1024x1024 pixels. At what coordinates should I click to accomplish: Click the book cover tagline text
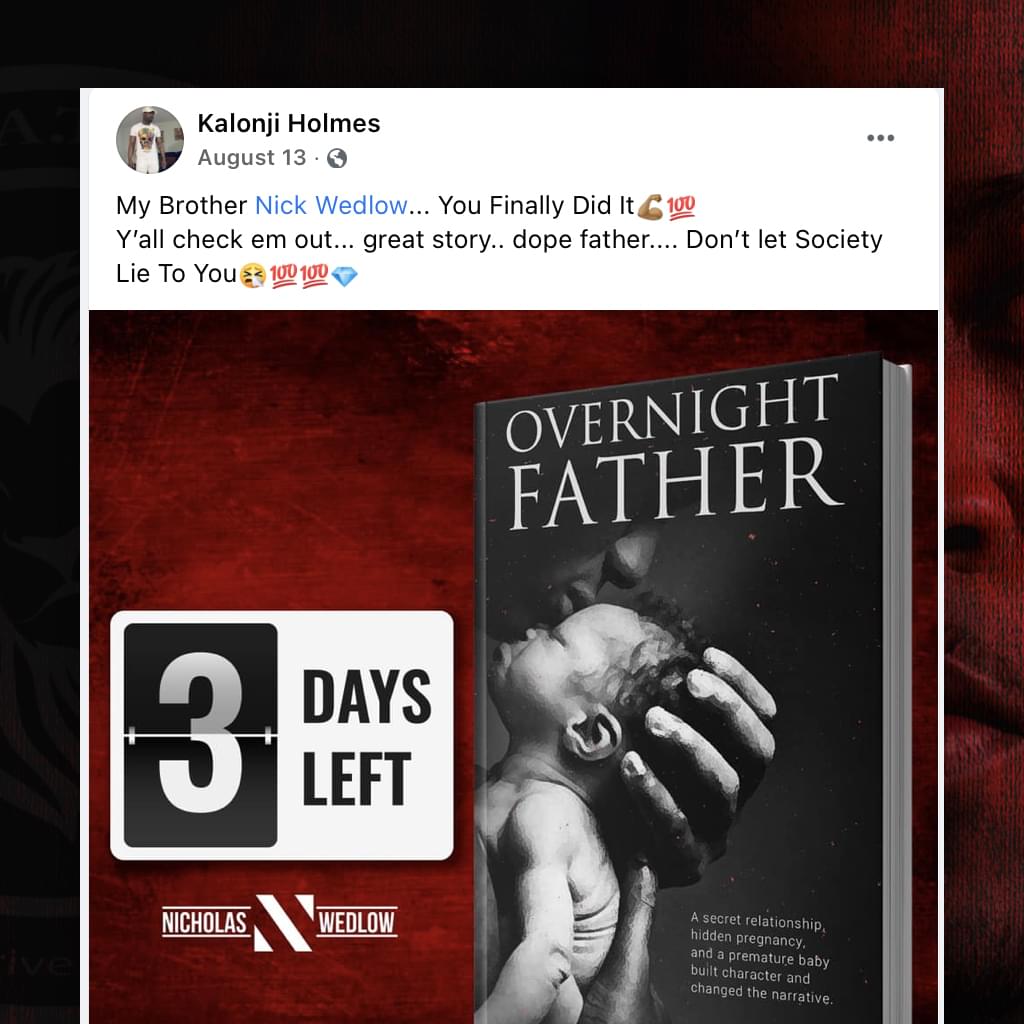(761, 958)
